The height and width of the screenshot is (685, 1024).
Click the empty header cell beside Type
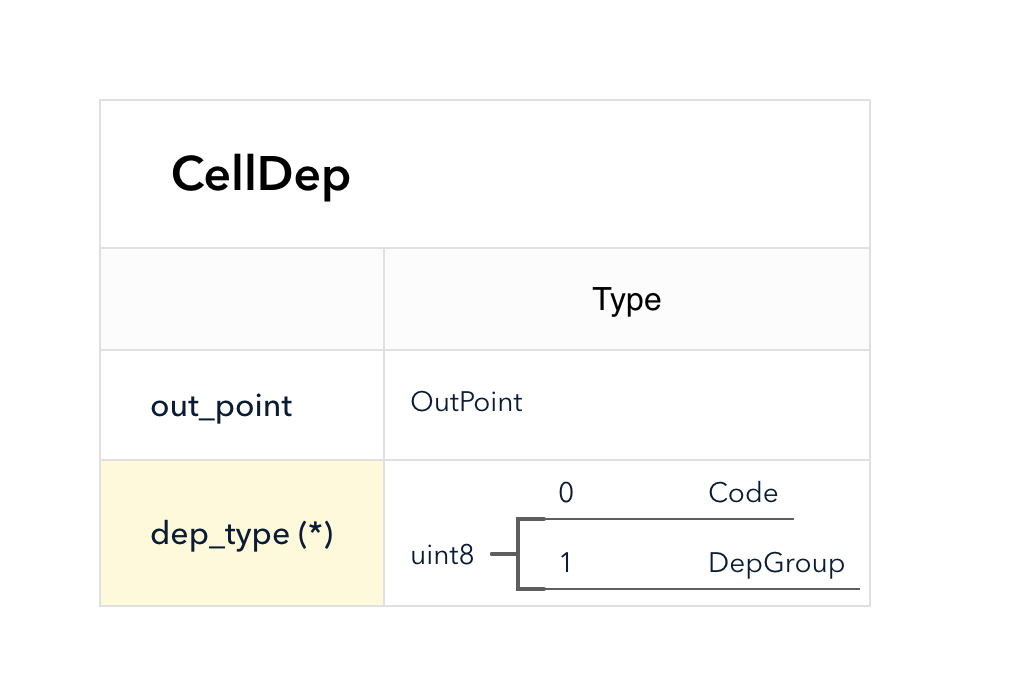tap(242, 299)
